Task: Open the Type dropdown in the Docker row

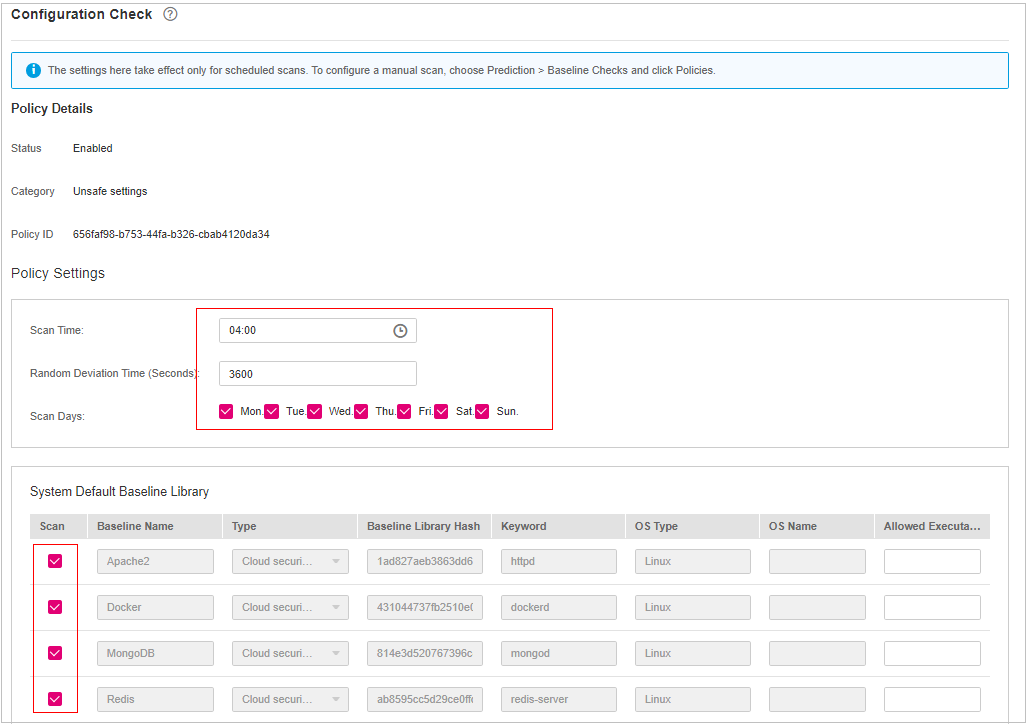Action: [290, 607]
